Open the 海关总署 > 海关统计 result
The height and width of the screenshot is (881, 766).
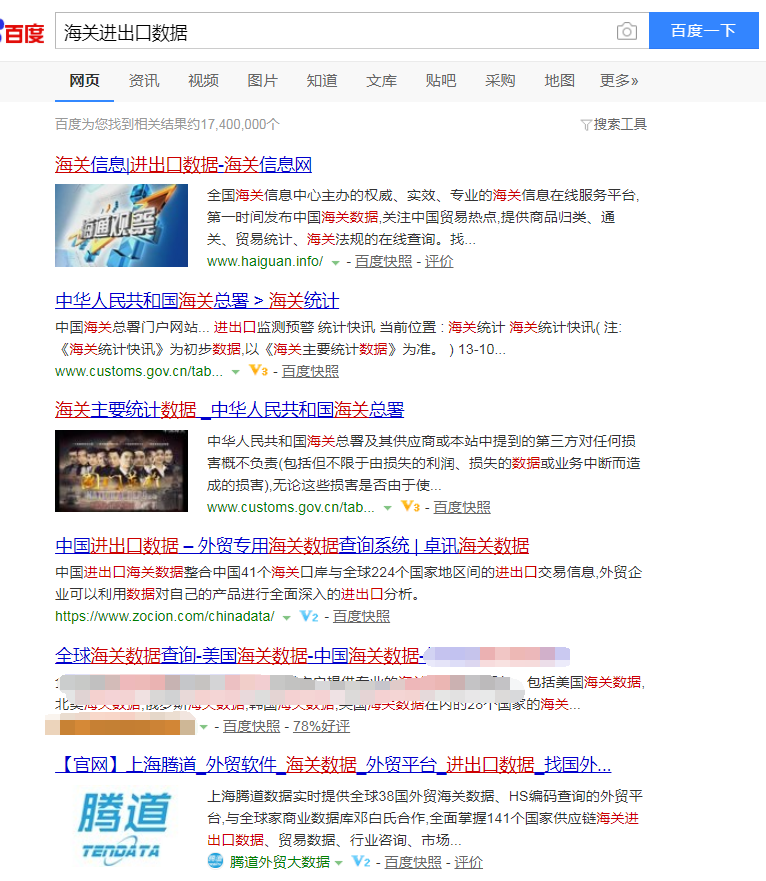pyautogui.click(x=197, y=301)
